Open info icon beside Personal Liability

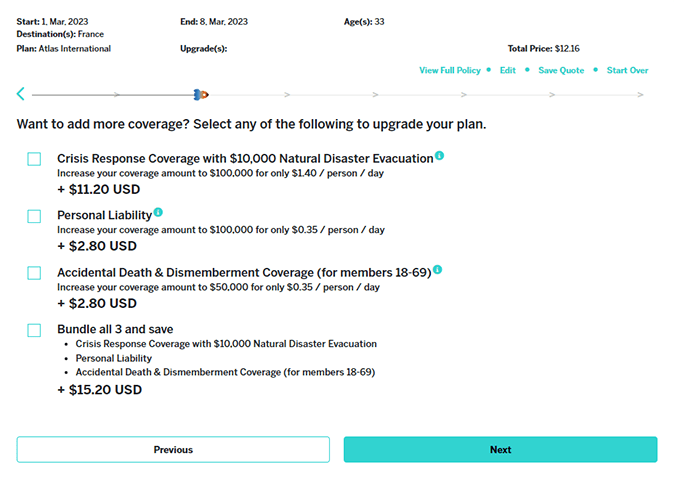158,213
